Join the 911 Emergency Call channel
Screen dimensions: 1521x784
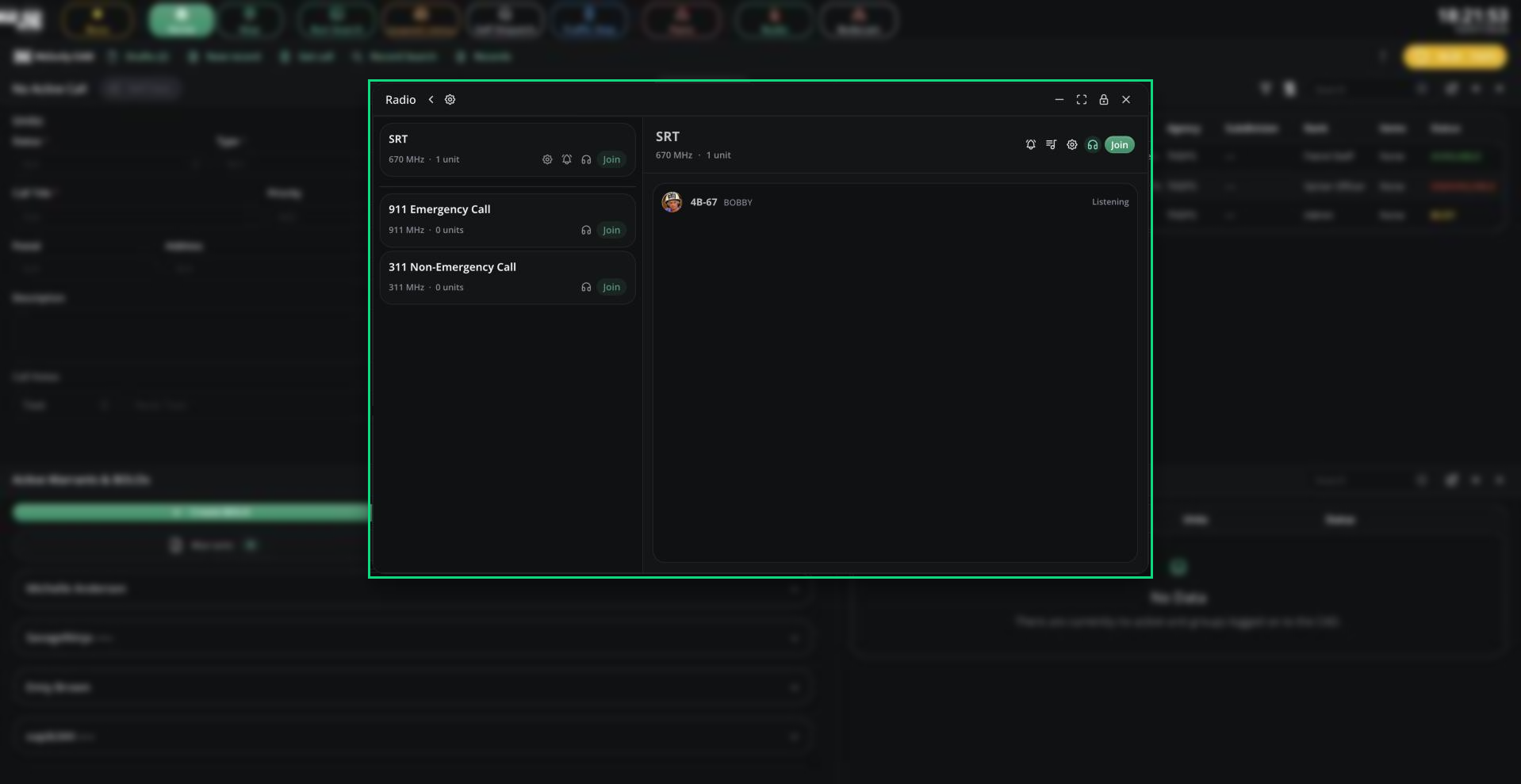611,230
